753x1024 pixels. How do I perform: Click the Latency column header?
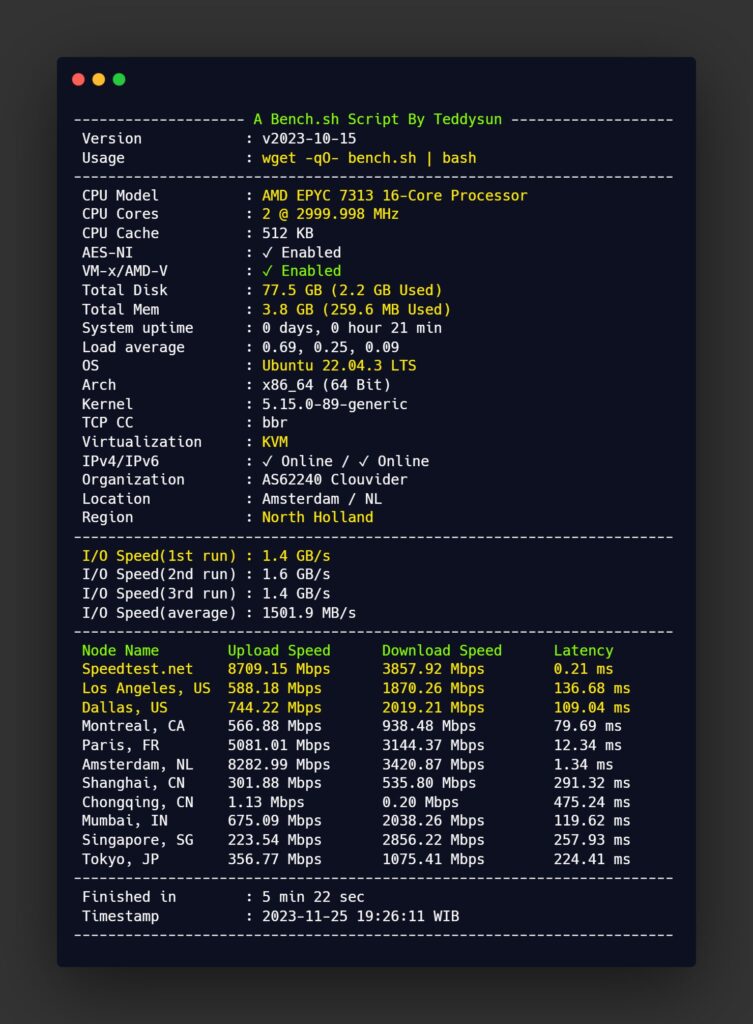pyautogui.click(x=583, y=650)
